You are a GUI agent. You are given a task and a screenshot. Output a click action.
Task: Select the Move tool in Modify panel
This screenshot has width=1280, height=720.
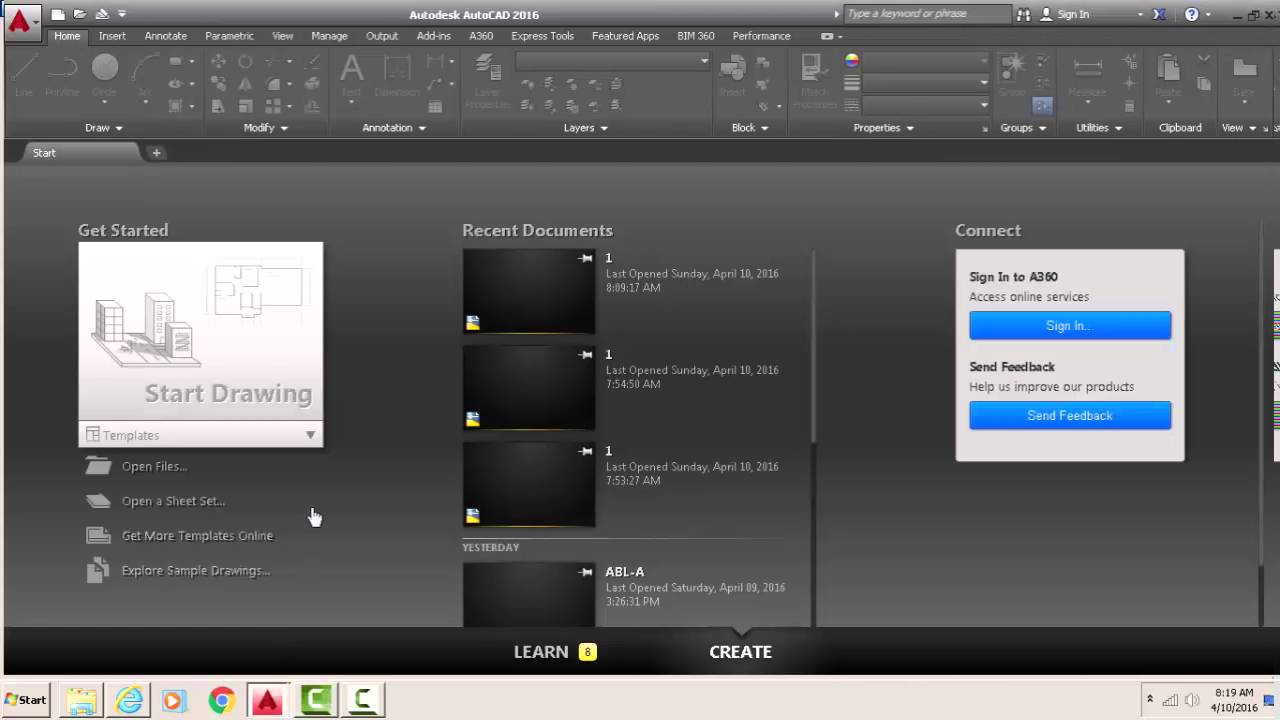[x=218, y=62]
